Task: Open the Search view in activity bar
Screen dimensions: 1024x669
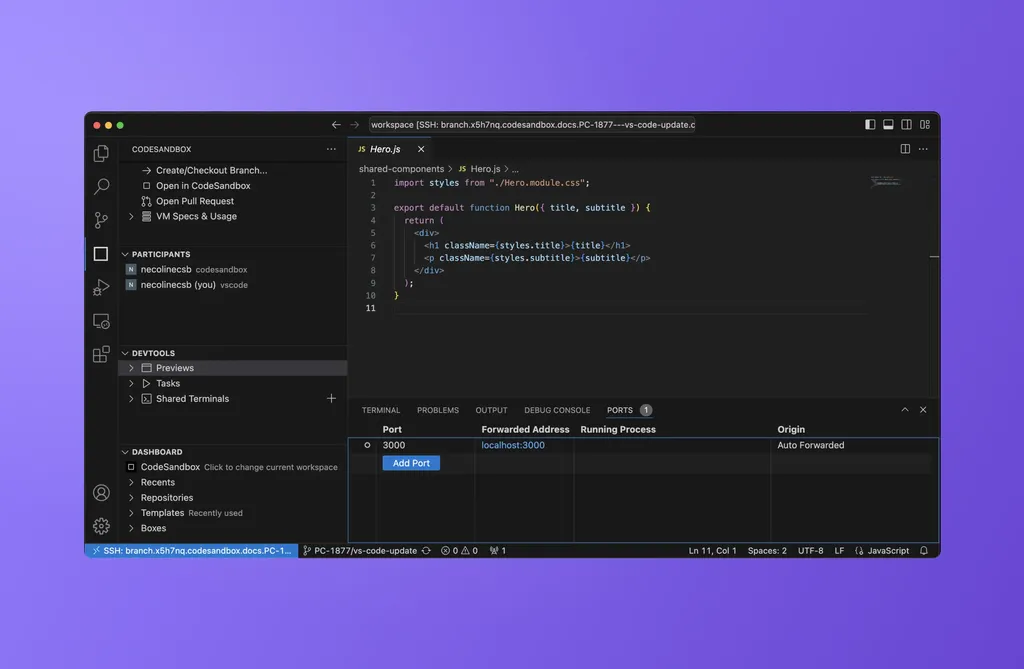Action: coord(101,186)
